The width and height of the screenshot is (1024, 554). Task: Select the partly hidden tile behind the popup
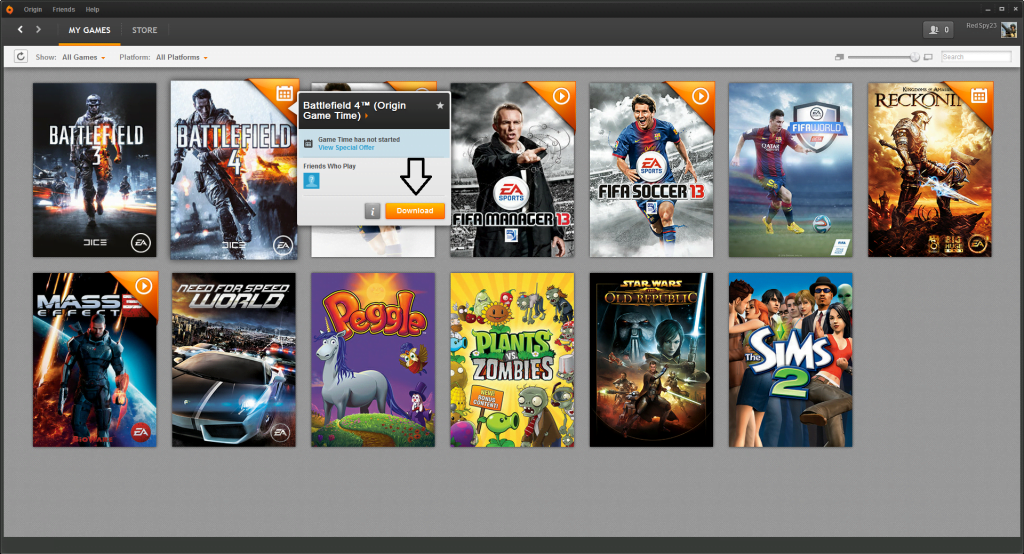click(x=373, y=242)
